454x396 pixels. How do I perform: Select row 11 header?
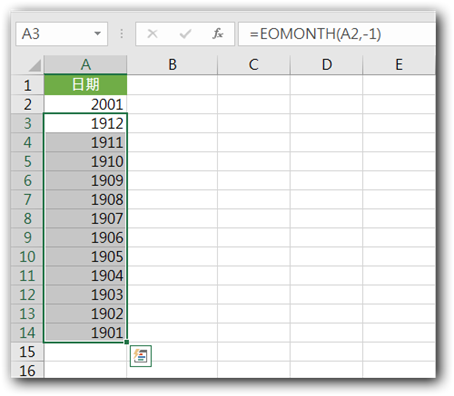(x=27, y=275)
